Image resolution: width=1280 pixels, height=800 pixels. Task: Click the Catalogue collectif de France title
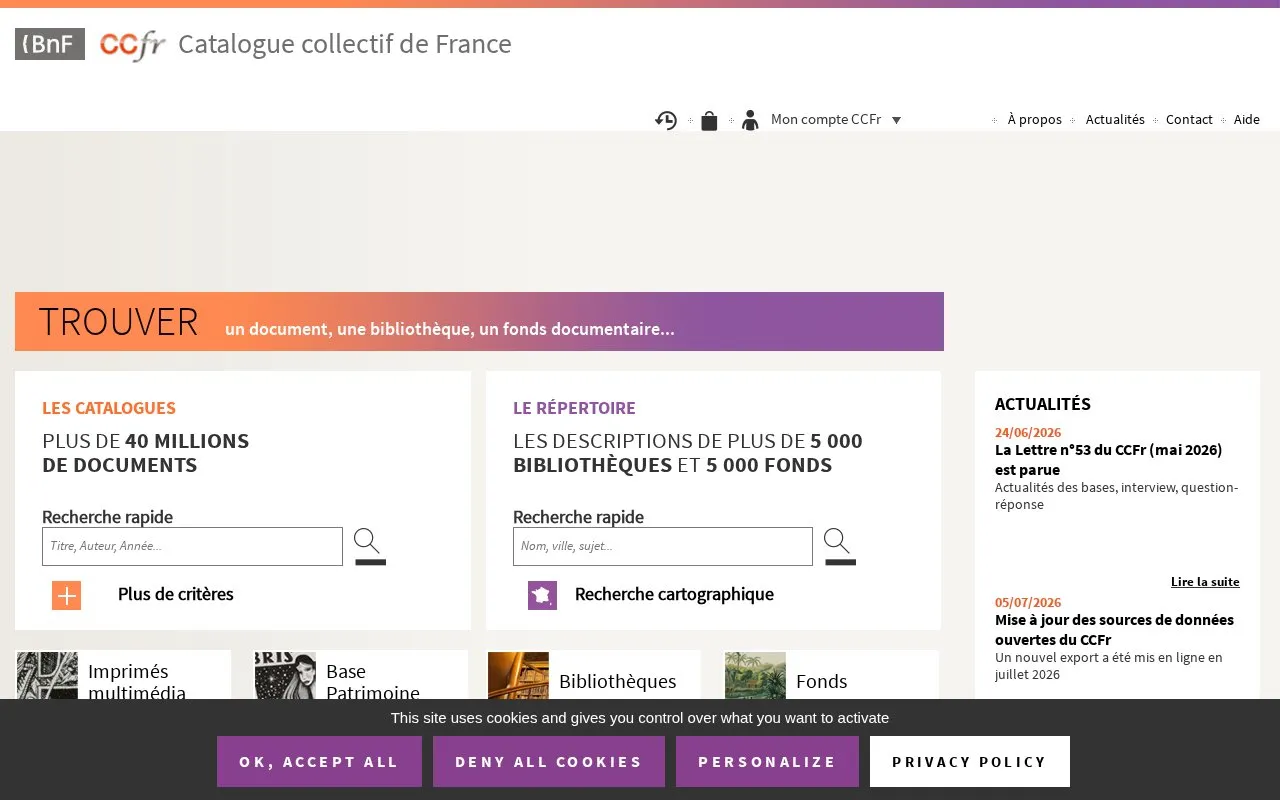pyautogui.click(x=345, y=44)
